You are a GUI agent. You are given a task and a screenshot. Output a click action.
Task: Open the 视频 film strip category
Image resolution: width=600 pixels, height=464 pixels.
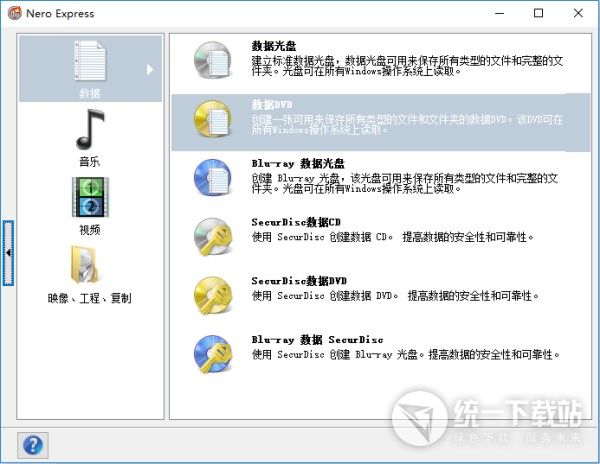point(89,198)
